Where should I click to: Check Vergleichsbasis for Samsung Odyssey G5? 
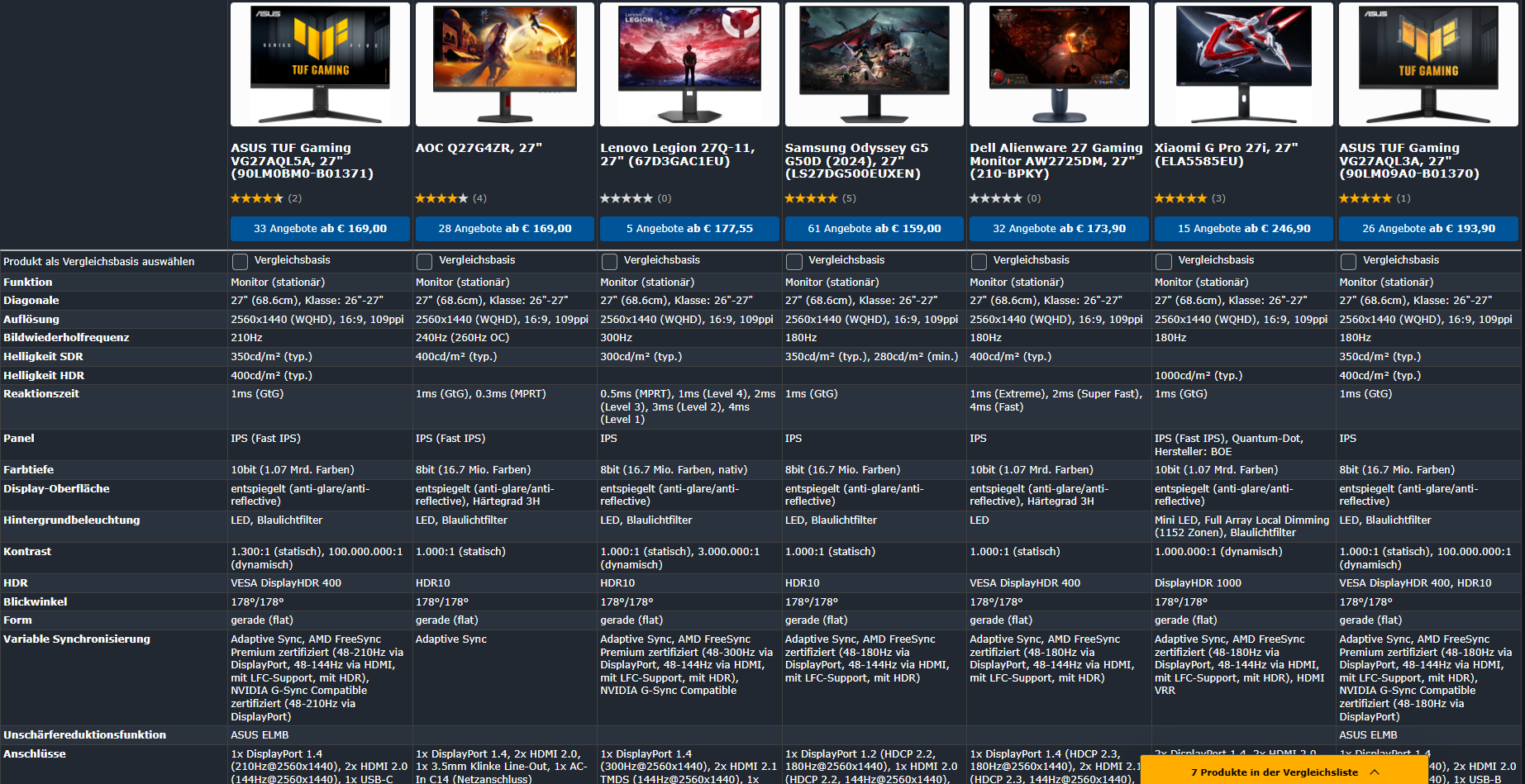pos(794,262)
